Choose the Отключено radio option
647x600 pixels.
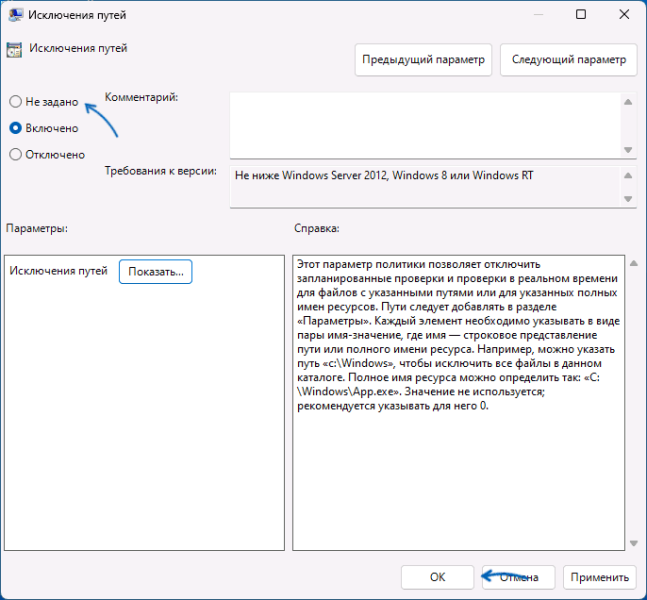pyautogui.click(x=15, y=154)
